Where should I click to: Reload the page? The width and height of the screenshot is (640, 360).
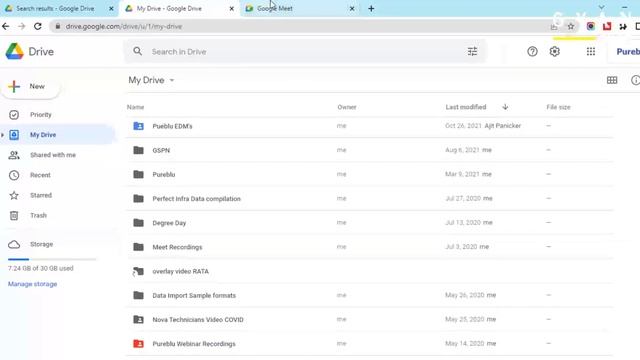pyautogui.click(x=38, y=27)
